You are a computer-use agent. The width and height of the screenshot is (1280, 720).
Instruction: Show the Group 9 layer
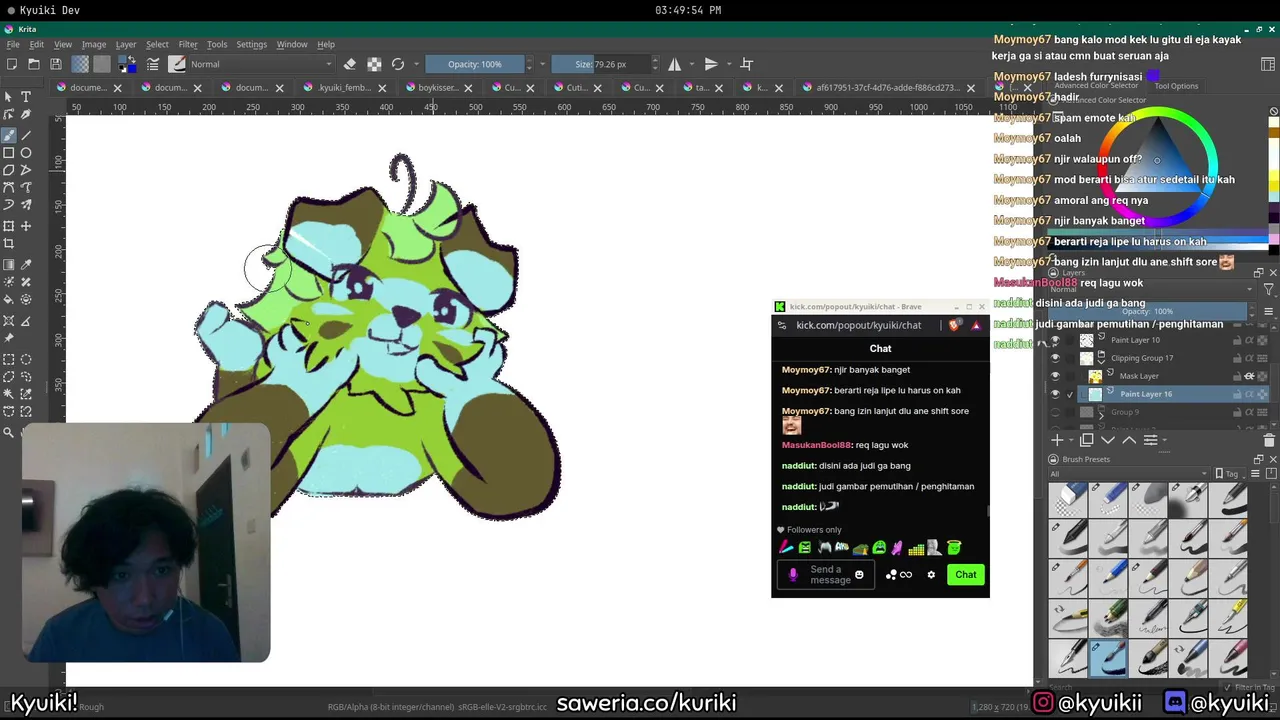(1055, 412)
